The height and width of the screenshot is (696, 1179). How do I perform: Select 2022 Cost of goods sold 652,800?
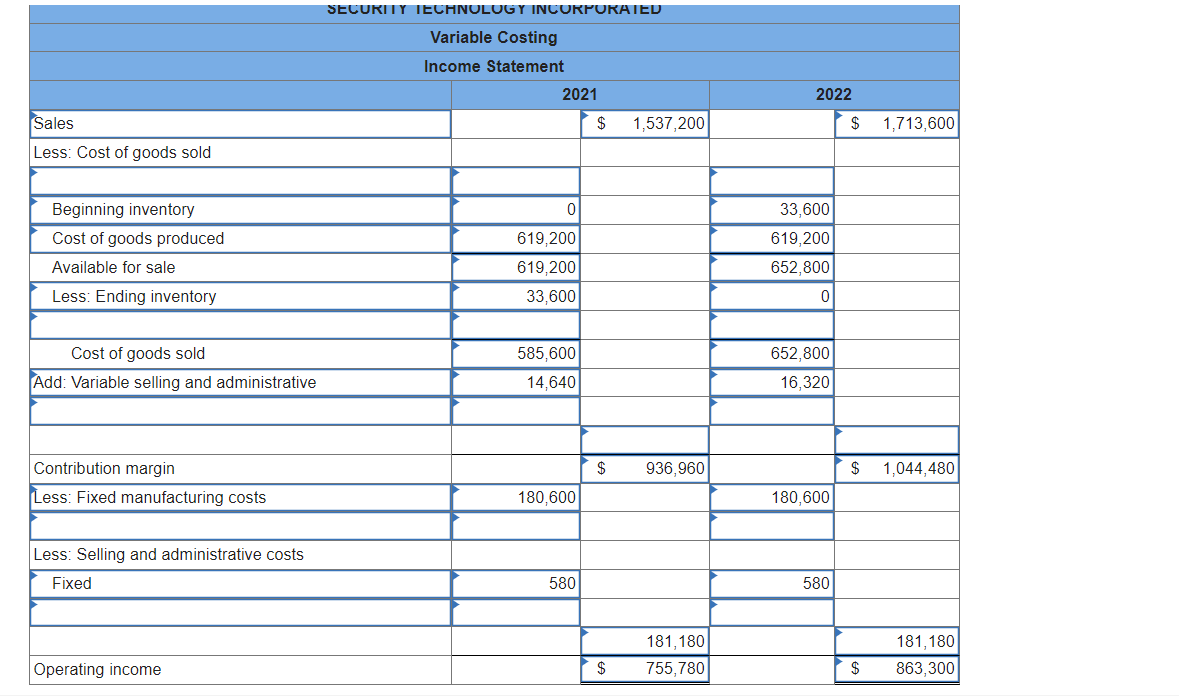pyautogui.click(x=771, y=354)
